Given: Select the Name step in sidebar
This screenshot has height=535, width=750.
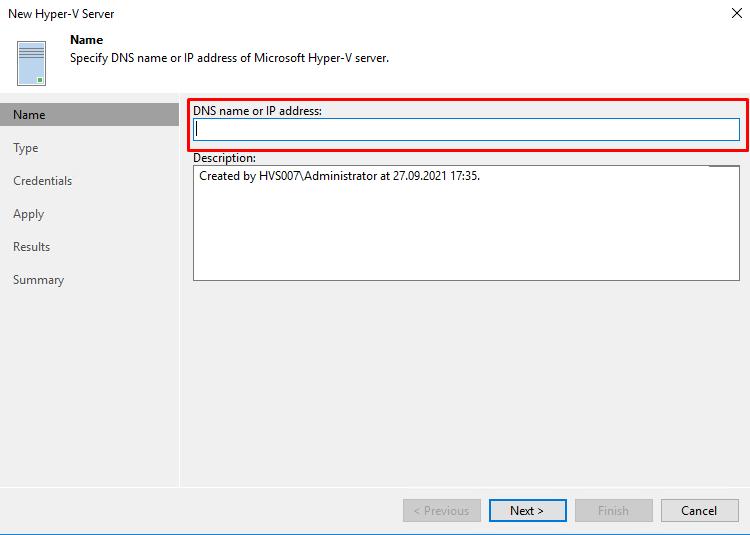Looking at the screenshot, I should (x=89, y=115).
